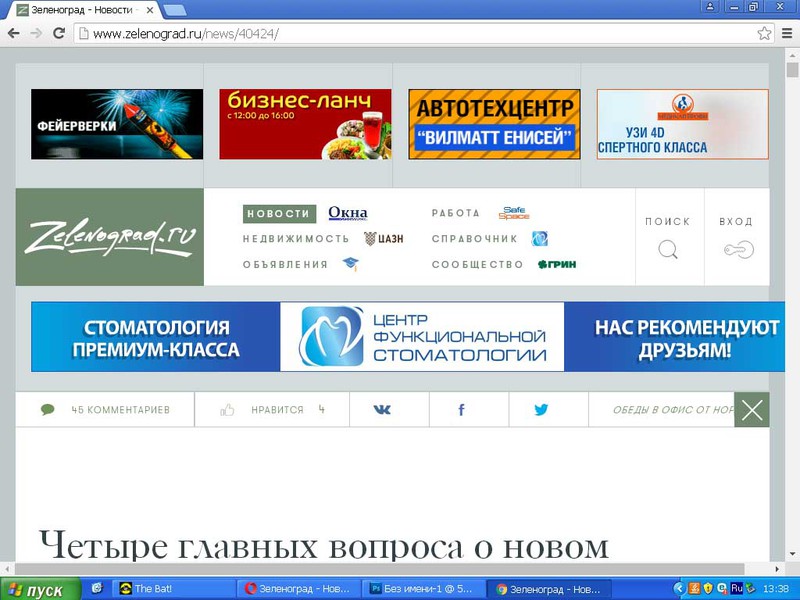
Task: Open the НОВОСТИ section
Action: tap(279, 214)
